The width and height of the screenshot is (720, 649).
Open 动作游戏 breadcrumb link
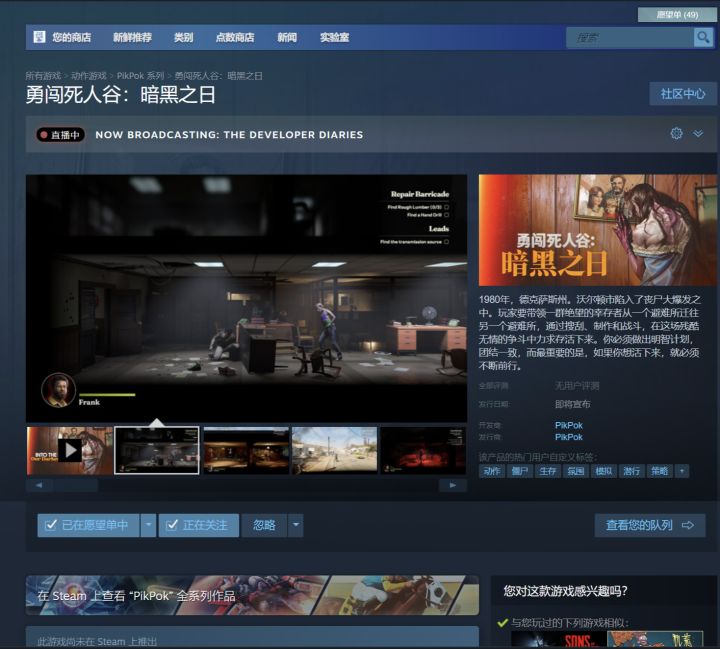89,76
